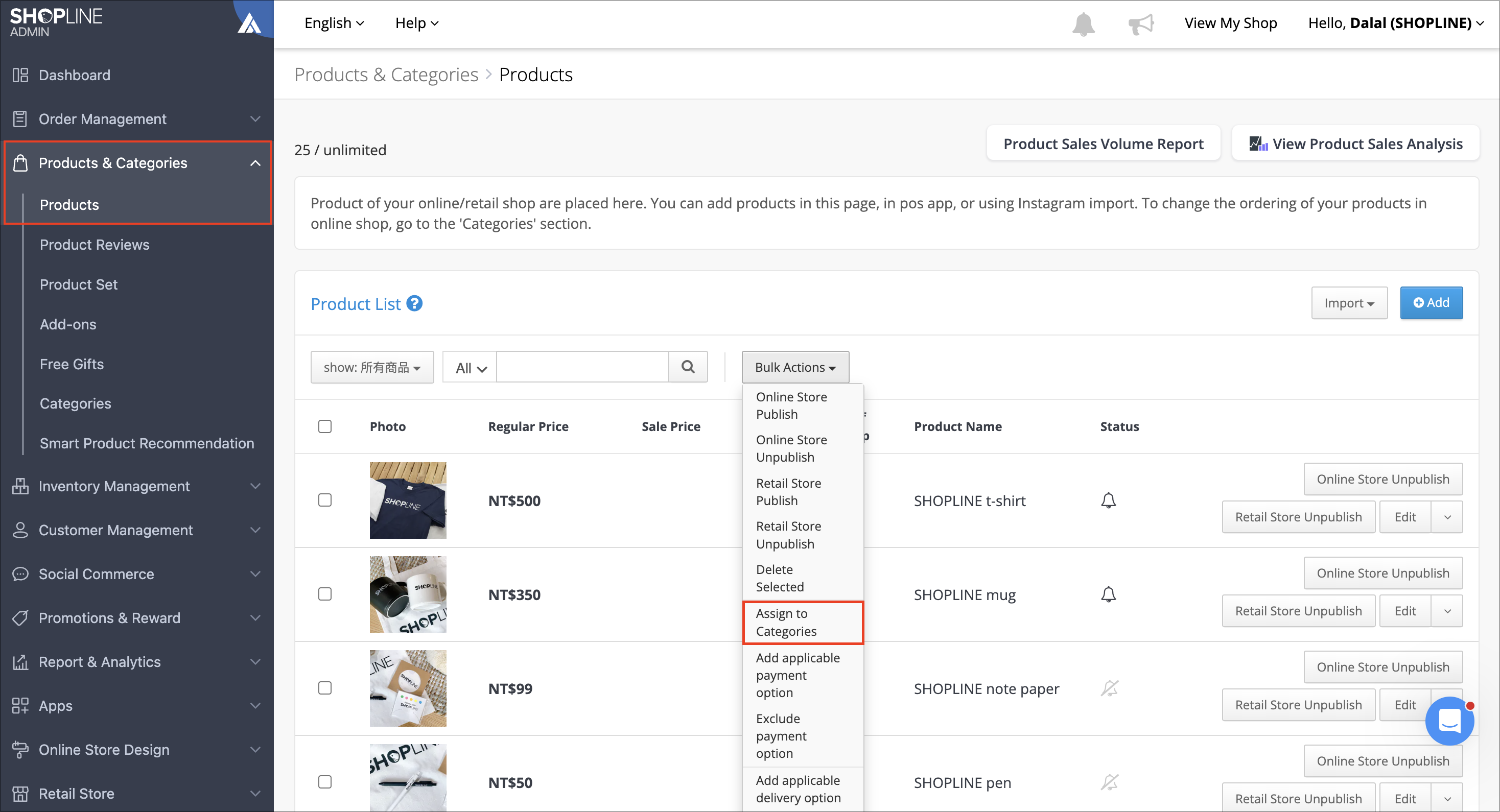Open Product Reviews in sidebar
Image resolution: width=1500 pixels, height=812 pixels.
pos(95,245)
